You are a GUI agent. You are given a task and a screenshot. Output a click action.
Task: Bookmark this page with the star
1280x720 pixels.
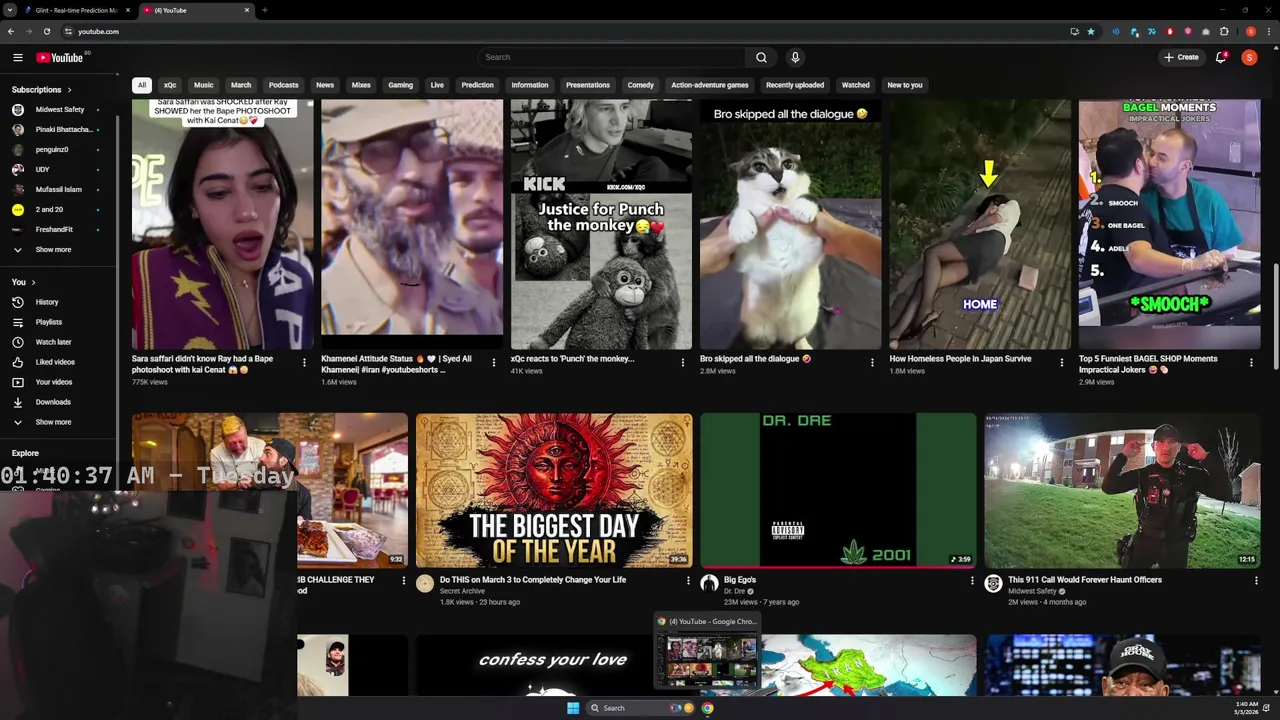[x=1091, y=31]
